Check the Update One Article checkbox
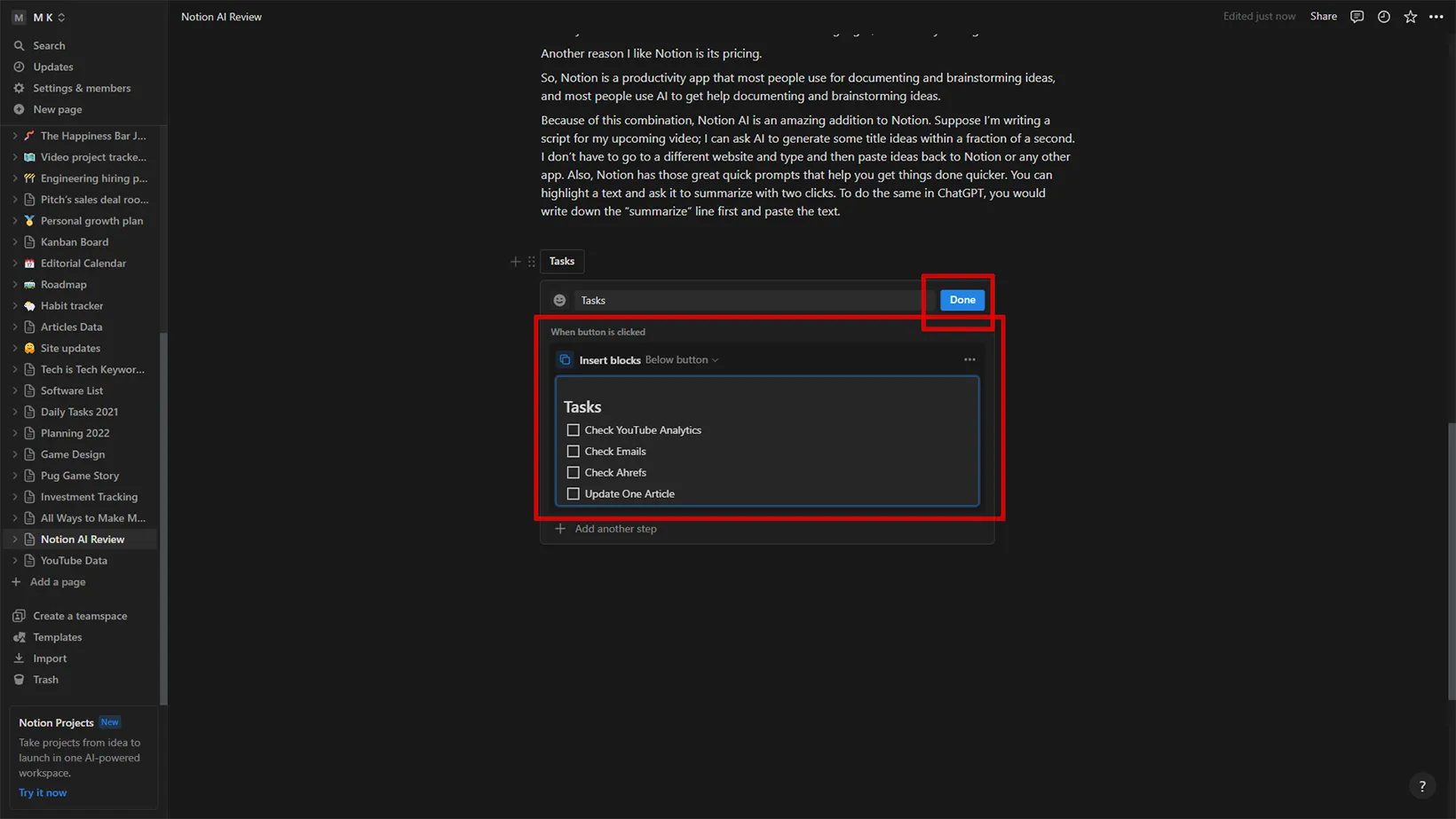Image resolution: width=1456 pixels, height=819 pixels. (573, 494)
